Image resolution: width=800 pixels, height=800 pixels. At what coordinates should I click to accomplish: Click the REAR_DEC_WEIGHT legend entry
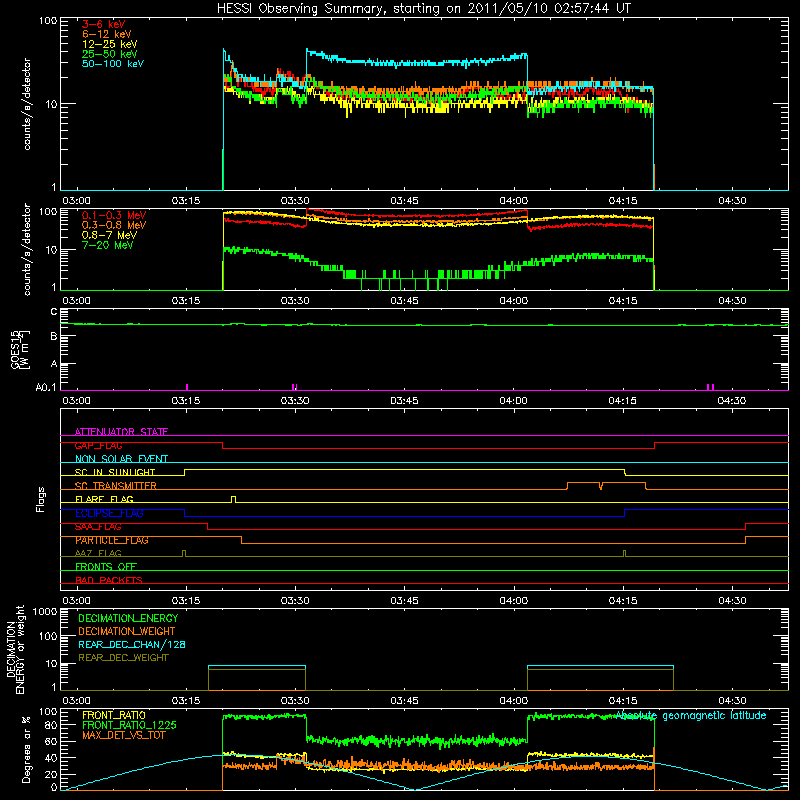(123, 658)
